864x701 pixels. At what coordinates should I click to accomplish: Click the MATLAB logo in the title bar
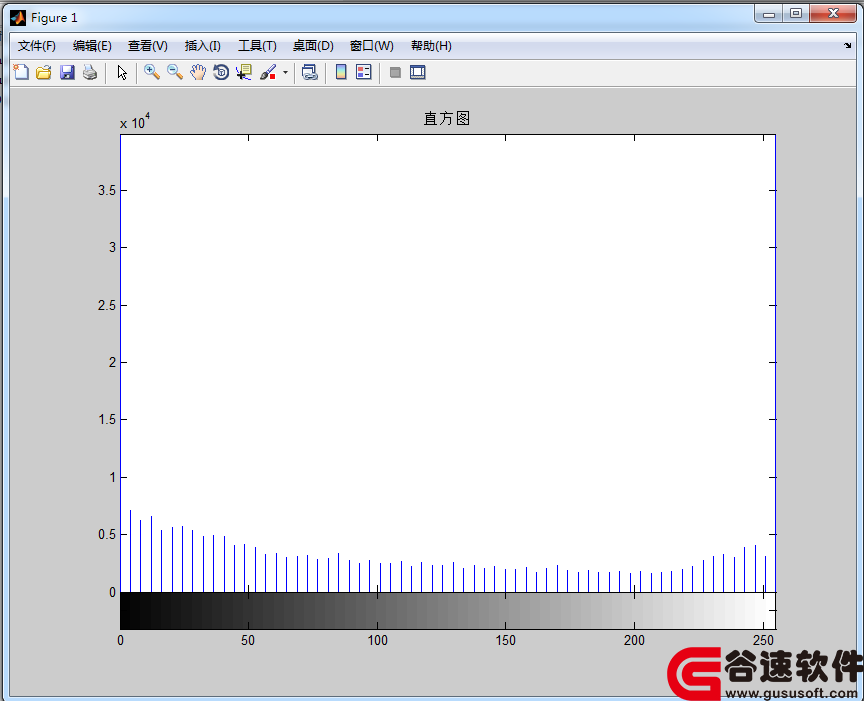18,18
